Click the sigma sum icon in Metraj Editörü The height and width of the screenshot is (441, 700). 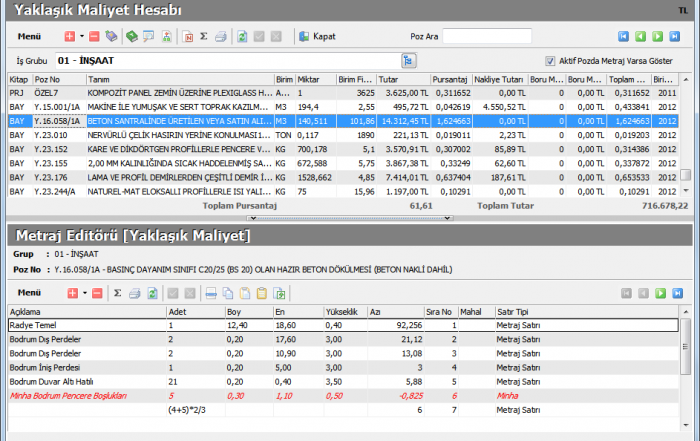pos(117,293)
